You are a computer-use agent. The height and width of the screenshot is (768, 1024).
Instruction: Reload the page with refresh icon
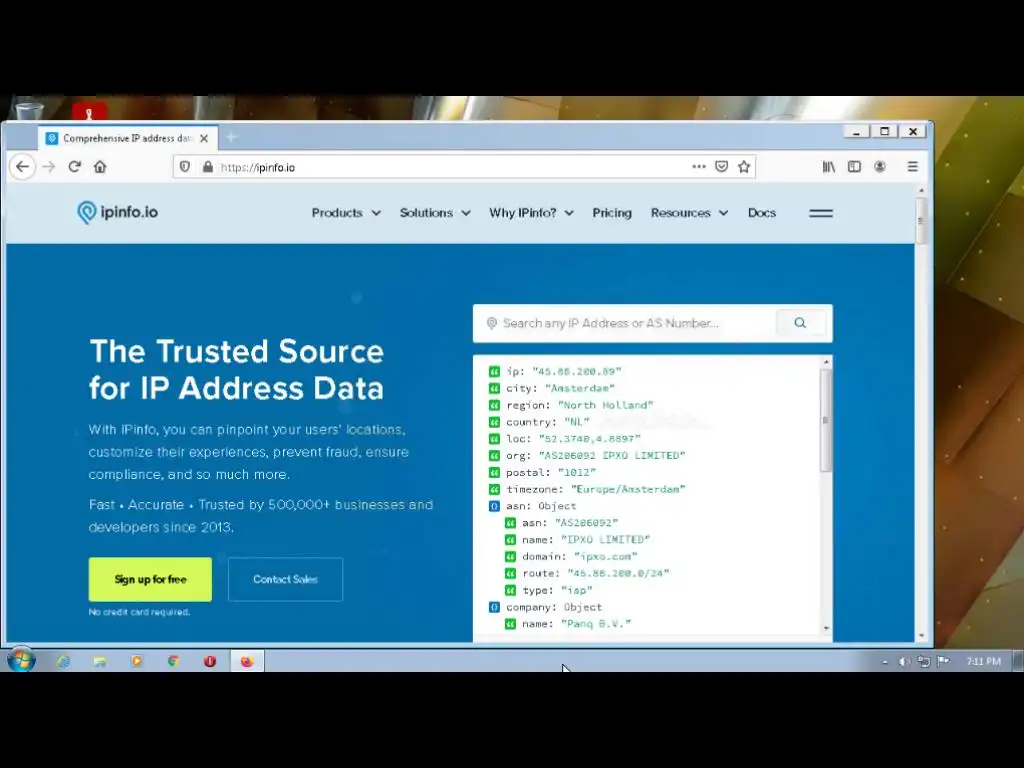[74, 167]
